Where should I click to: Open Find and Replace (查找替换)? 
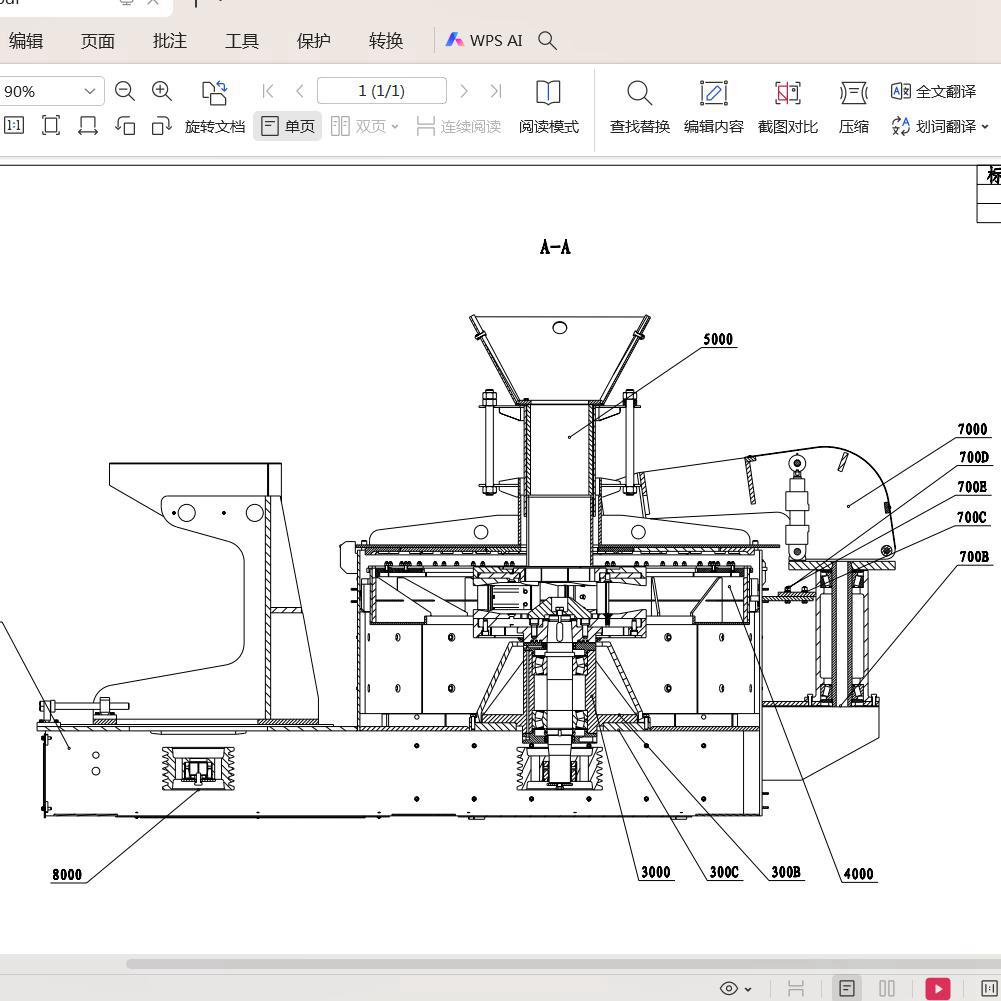tap(639, 107)
